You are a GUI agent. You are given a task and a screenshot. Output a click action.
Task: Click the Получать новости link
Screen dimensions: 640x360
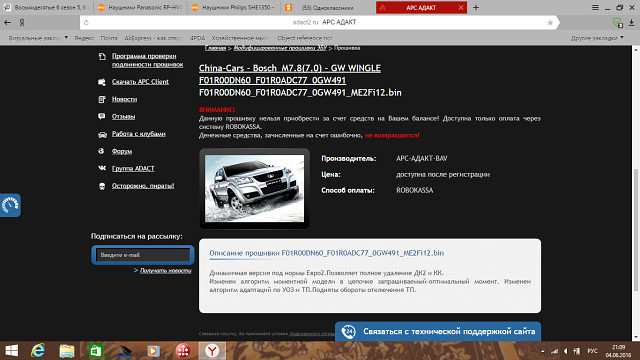(x=165, y=270)
